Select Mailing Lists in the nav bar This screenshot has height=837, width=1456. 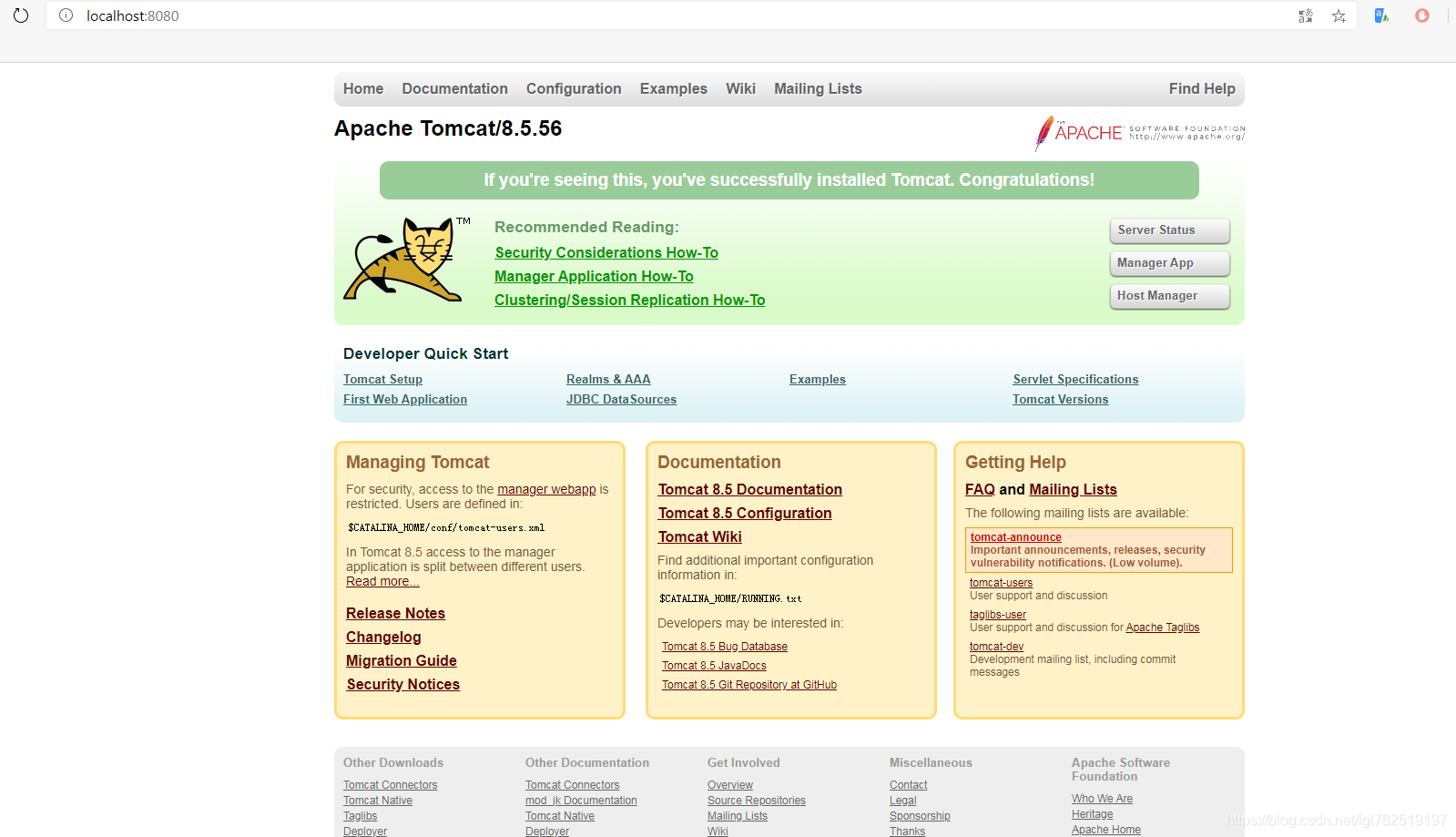[x=818, y=88]
